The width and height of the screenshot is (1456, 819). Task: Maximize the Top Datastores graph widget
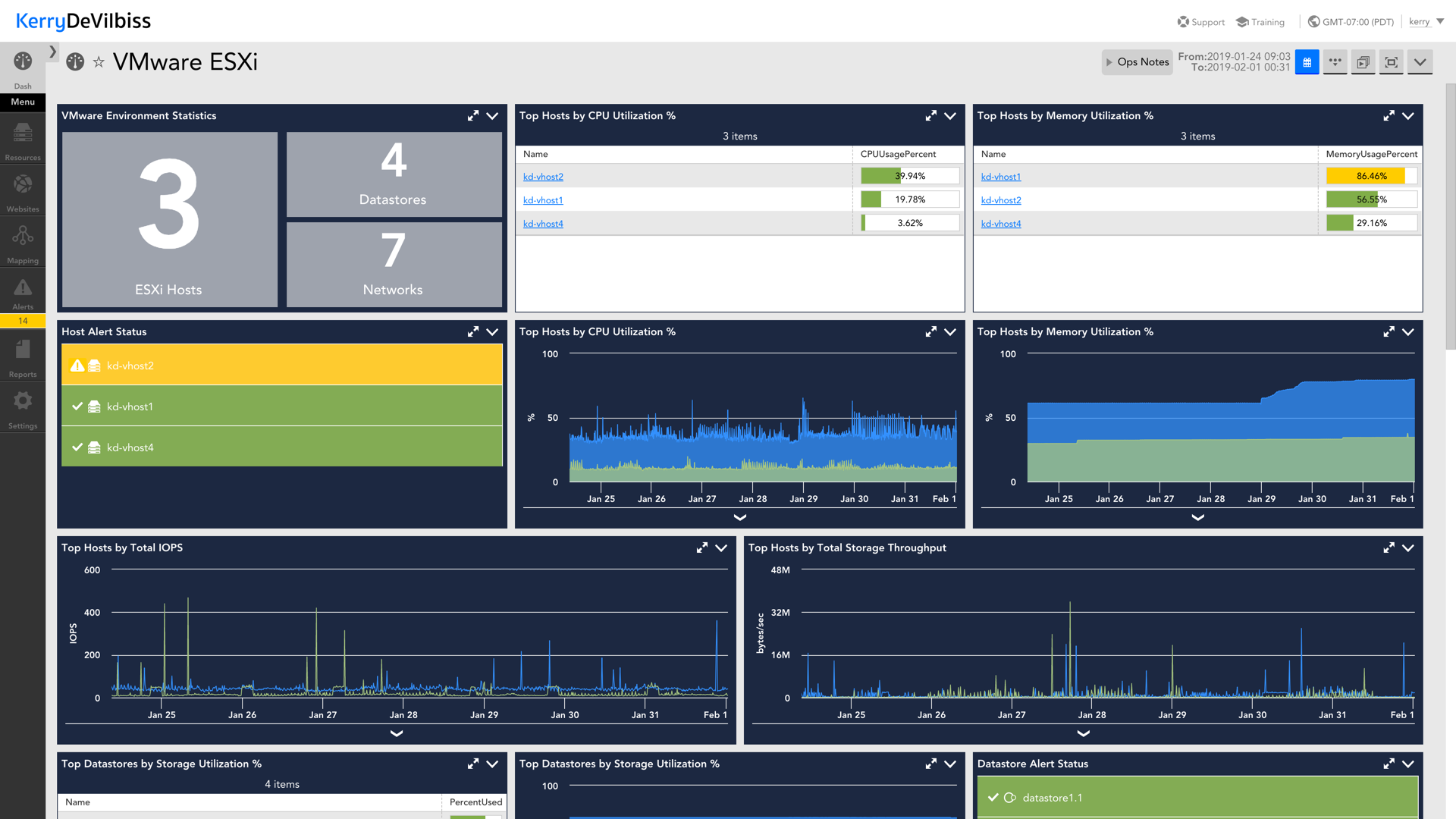coord(931,764)
